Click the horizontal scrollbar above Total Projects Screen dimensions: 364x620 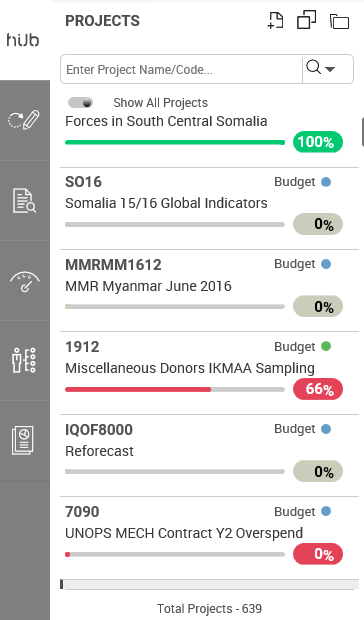tap(209, 584)
